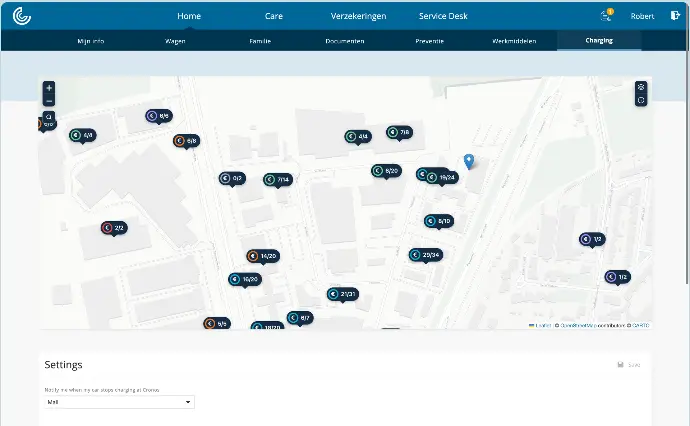The height and width of the screenshot is (426, 690).
Task: Open the notification method dropdown
Action: [118, 402]
